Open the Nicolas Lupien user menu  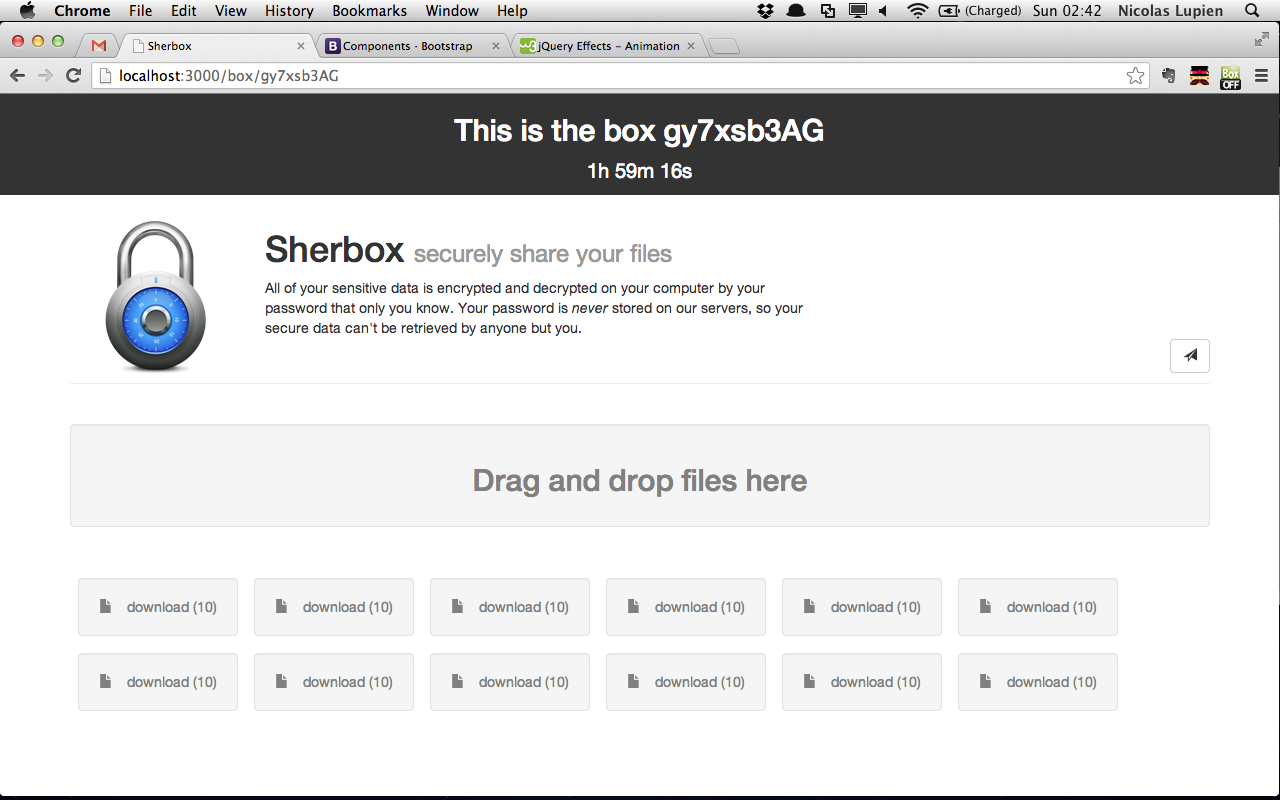pos(1170,11)
